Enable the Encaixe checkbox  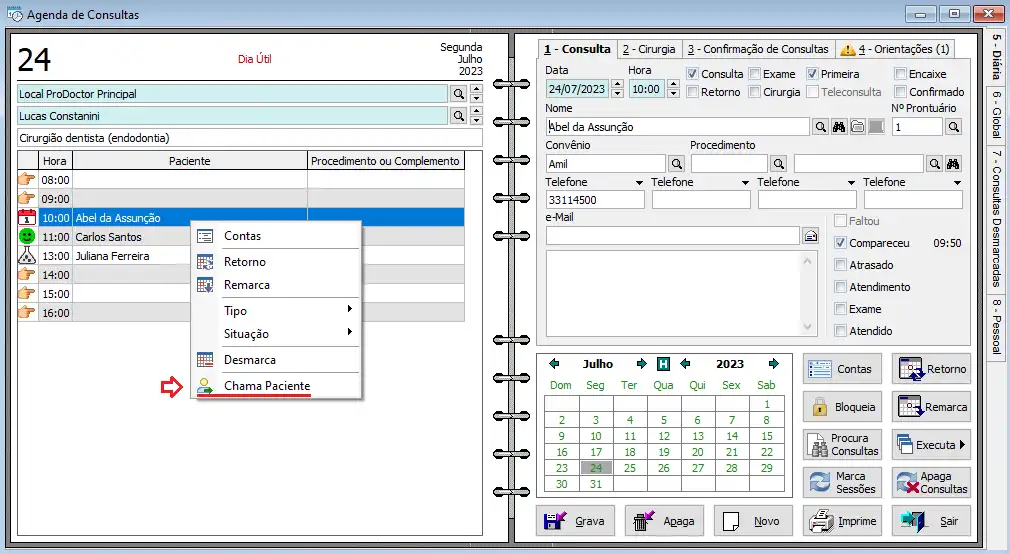tap(900, 74)
